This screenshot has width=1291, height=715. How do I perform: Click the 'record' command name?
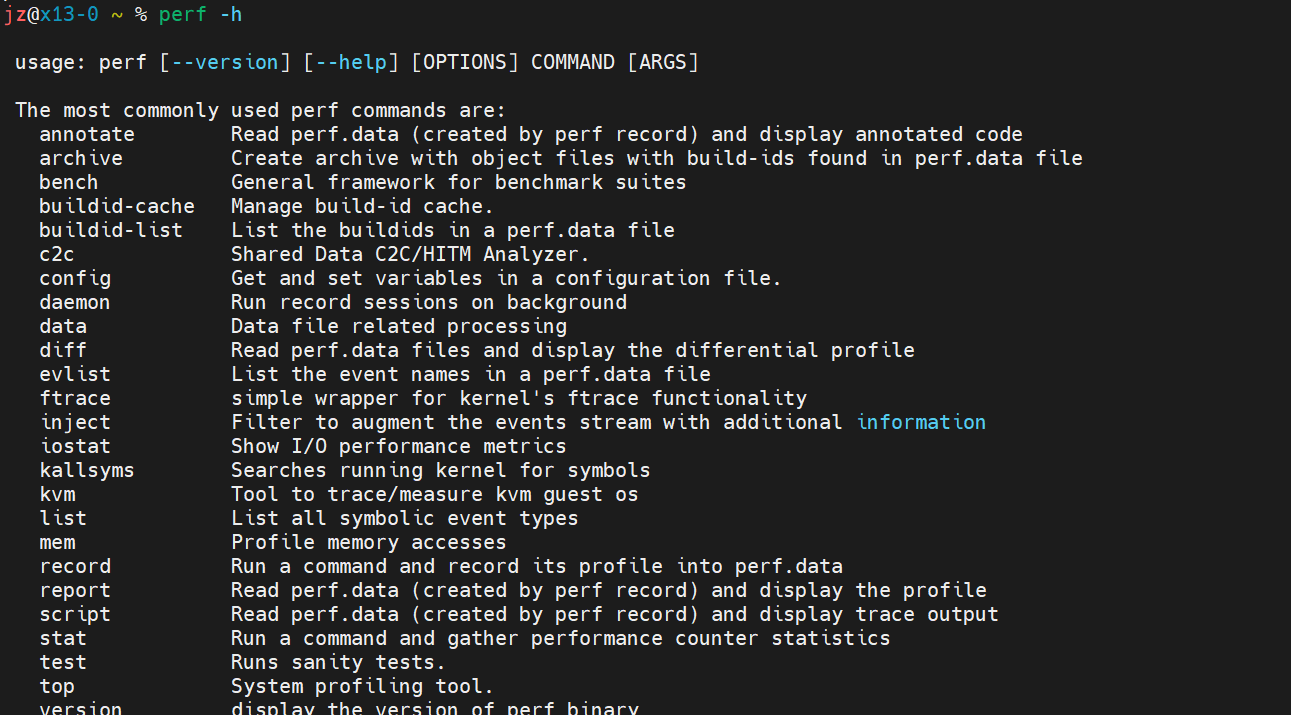75,566
